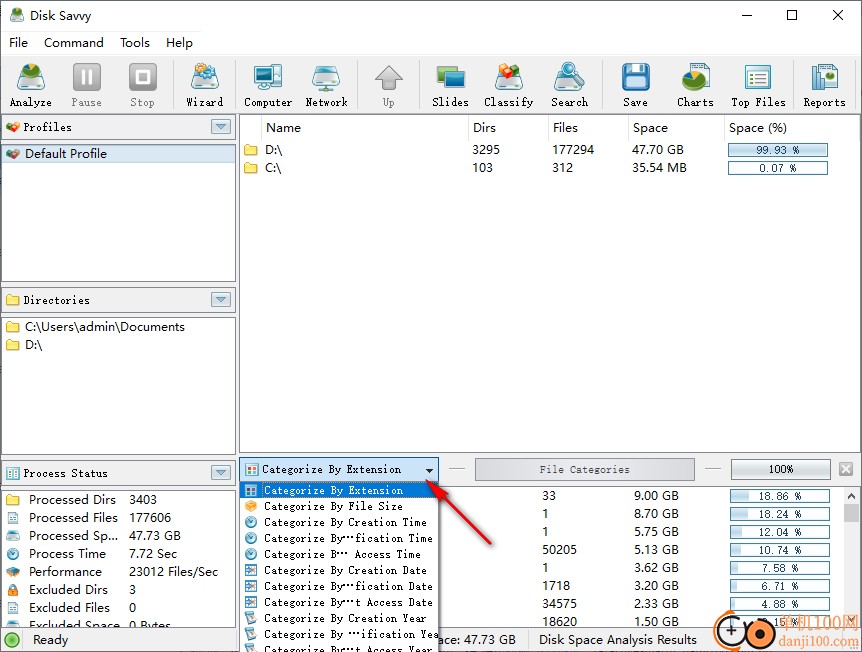Open the Slides view
This screenshot has width=862, height=652.
(450, 85)
